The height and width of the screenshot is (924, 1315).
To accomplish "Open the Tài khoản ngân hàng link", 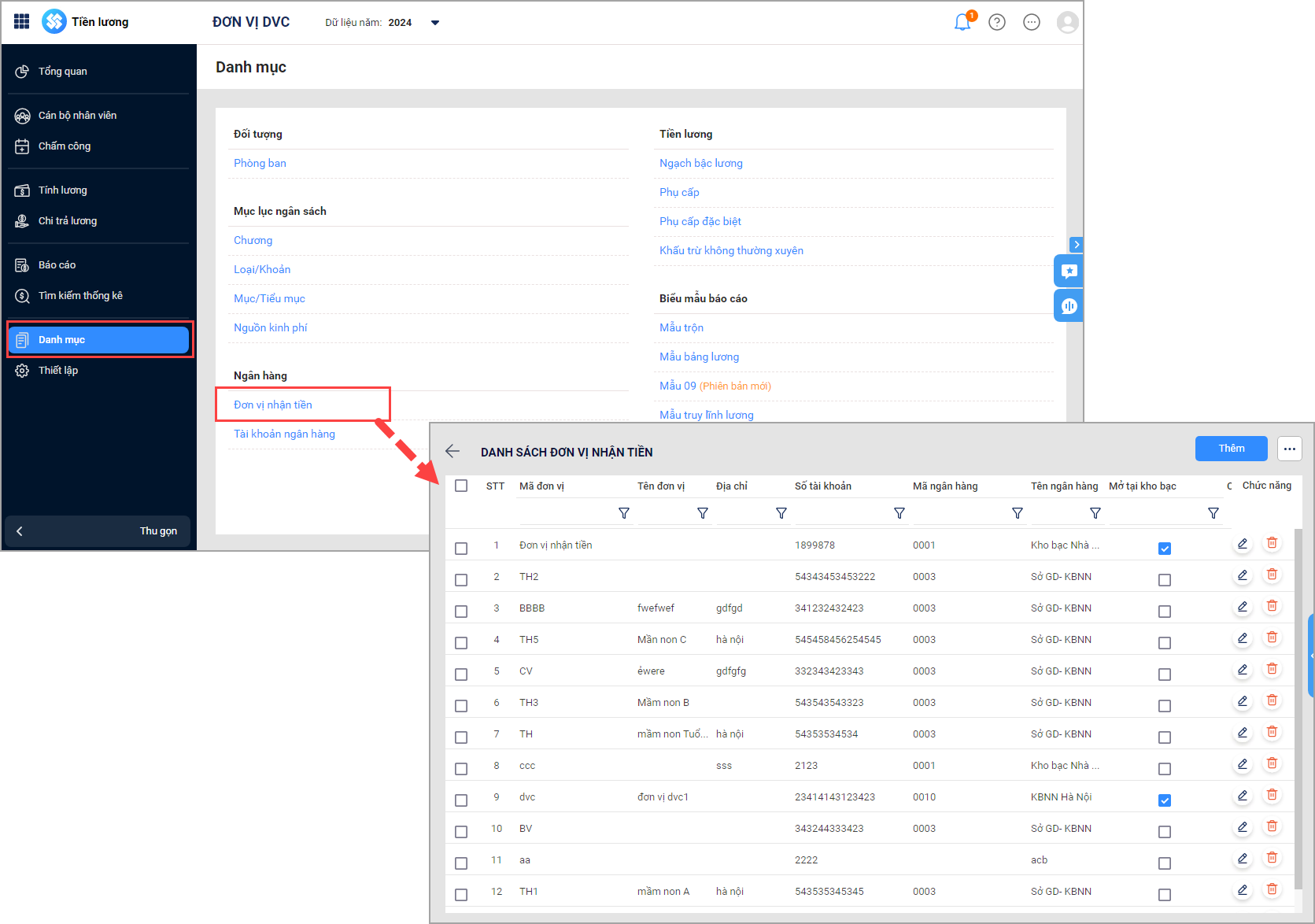I will click(x=284, y=434).
